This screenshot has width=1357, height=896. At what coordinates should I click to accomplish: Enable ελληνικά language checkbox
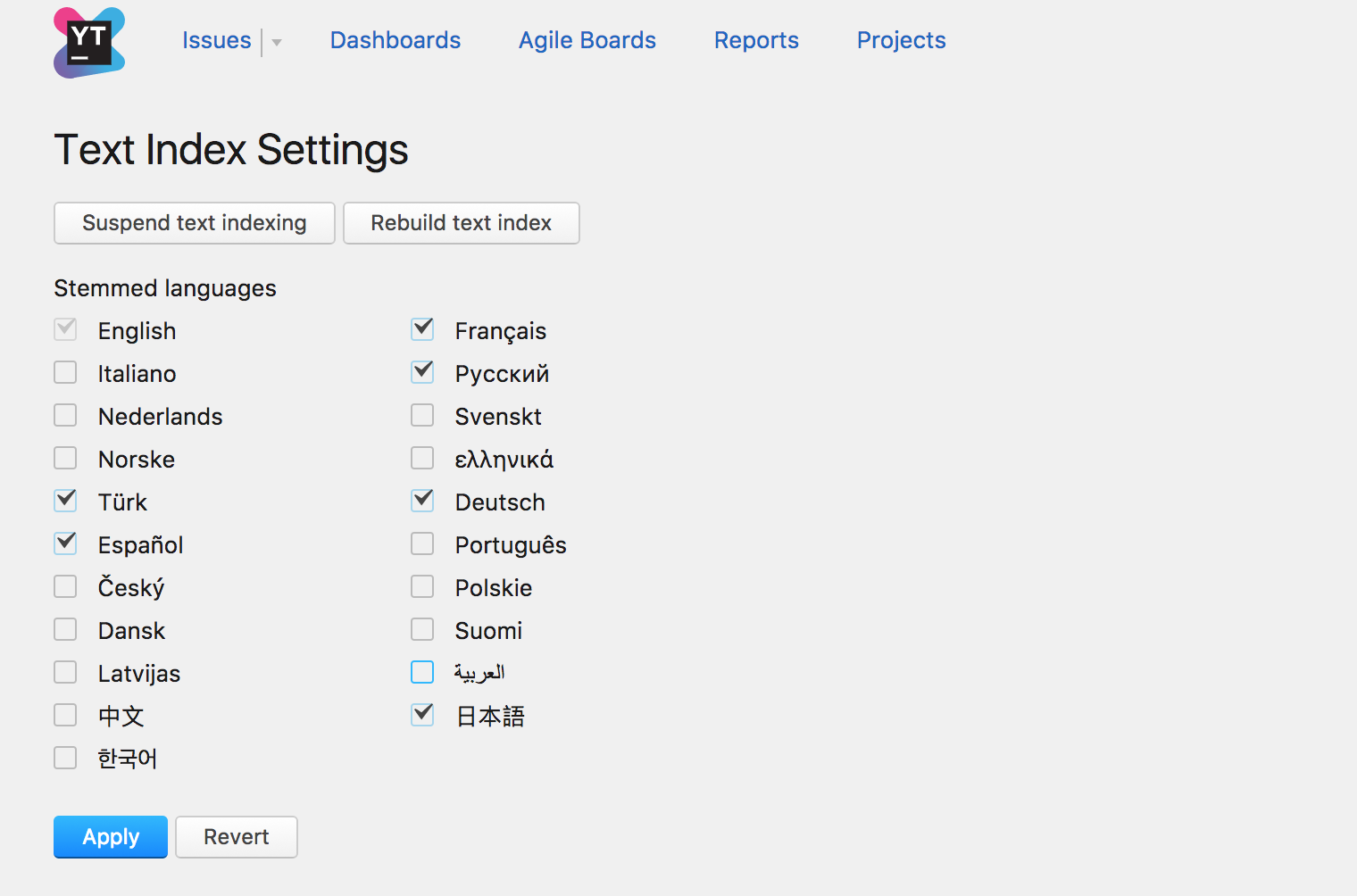click(422, 458)
